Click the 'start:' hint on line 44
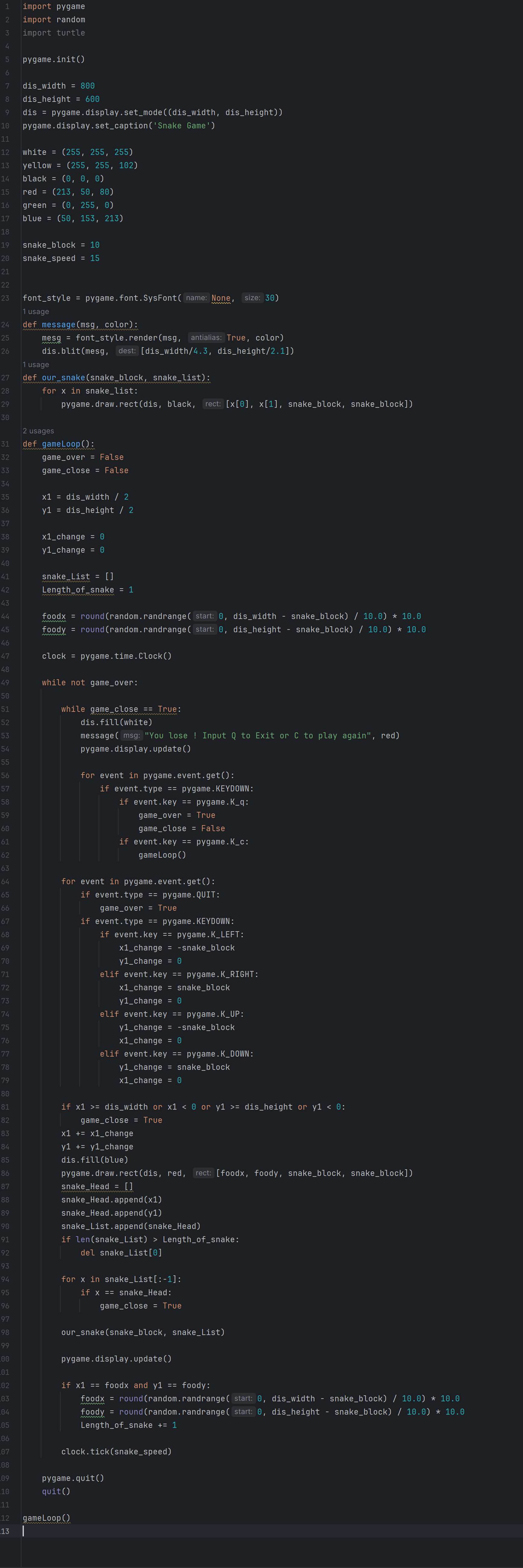The image size is (523, 1568). pos(204,616)
